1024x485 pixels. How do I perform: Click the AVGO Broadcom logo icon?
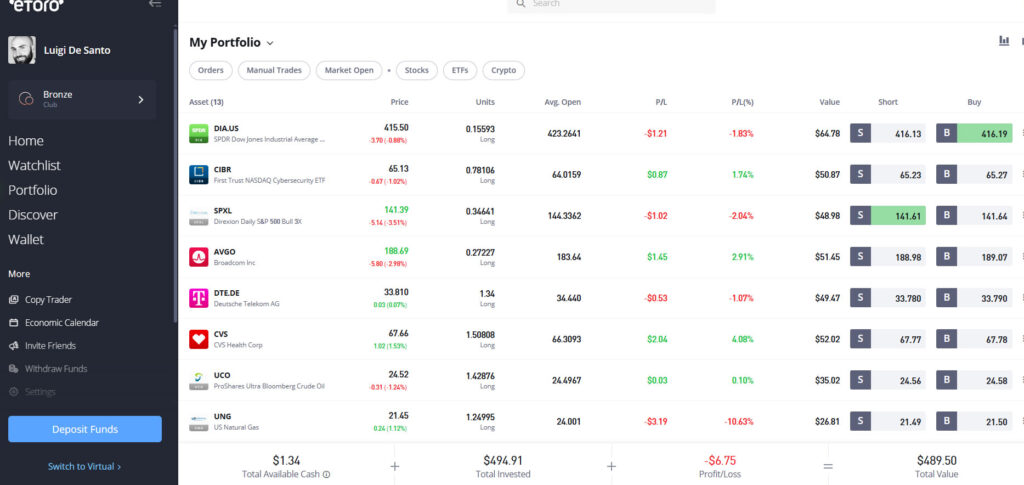pos(198,257)
